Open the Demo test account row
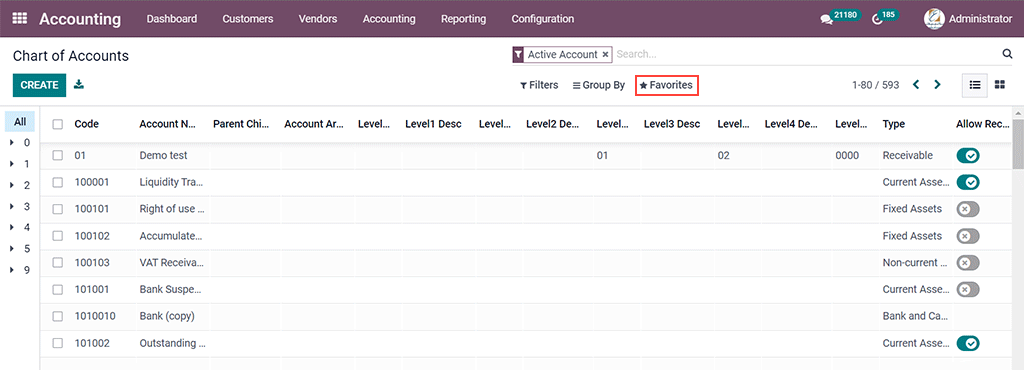Viewport: 1024px width, 370px height. pyautogui.click(x=163, y=155)
